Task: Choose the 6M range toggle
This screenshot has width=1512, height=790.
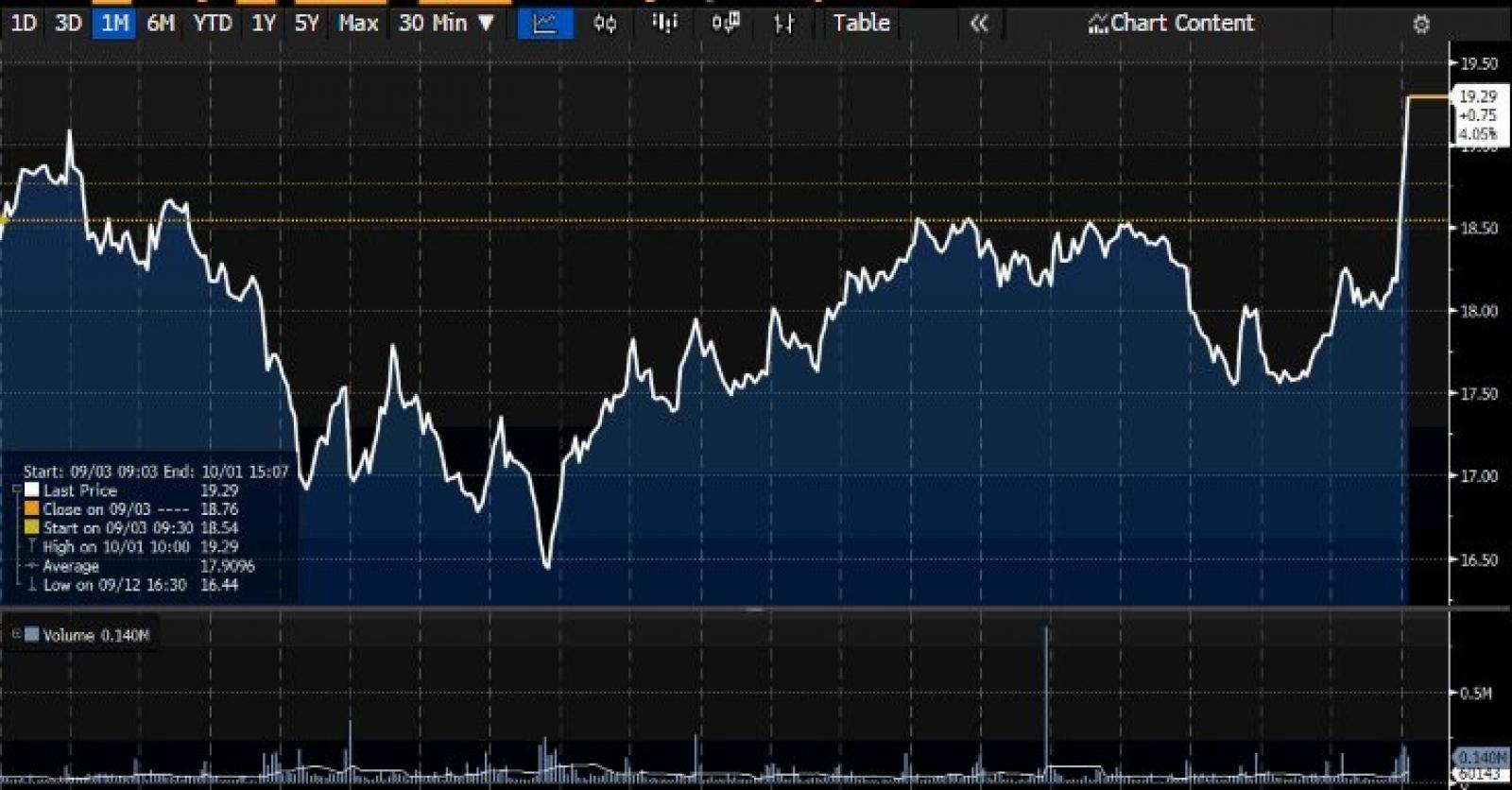Action: pos(161,24)
